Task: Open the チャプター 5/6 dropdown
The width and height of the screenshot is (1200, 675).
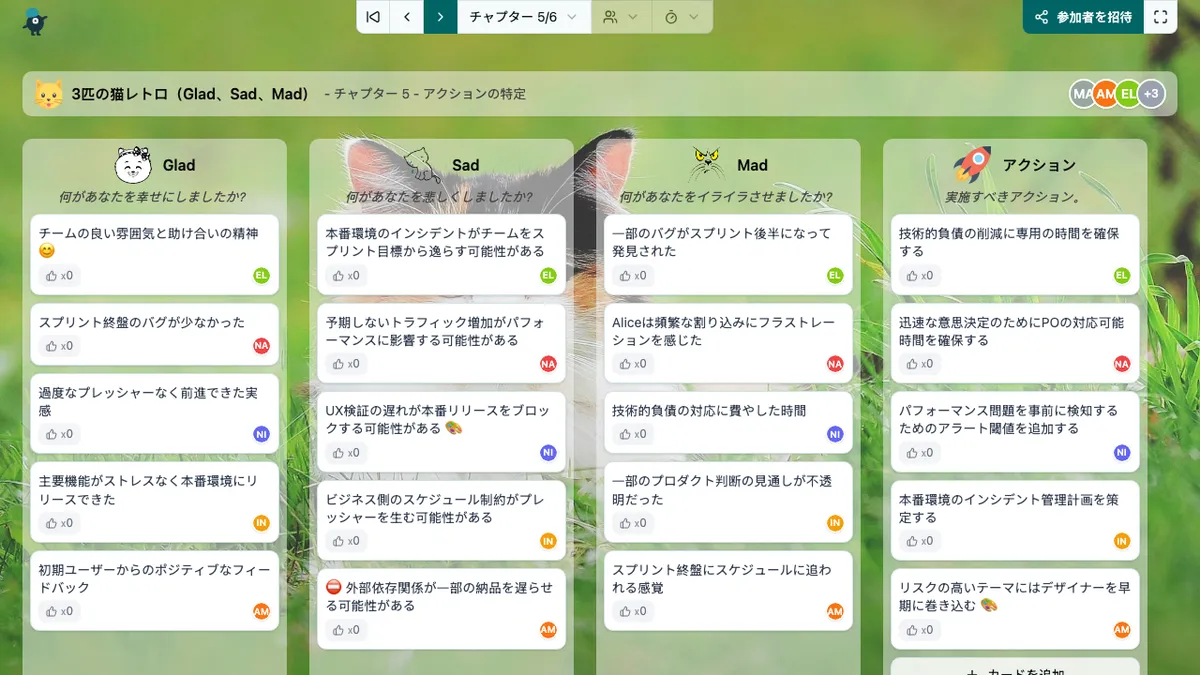Action: (x=523, y=17)
